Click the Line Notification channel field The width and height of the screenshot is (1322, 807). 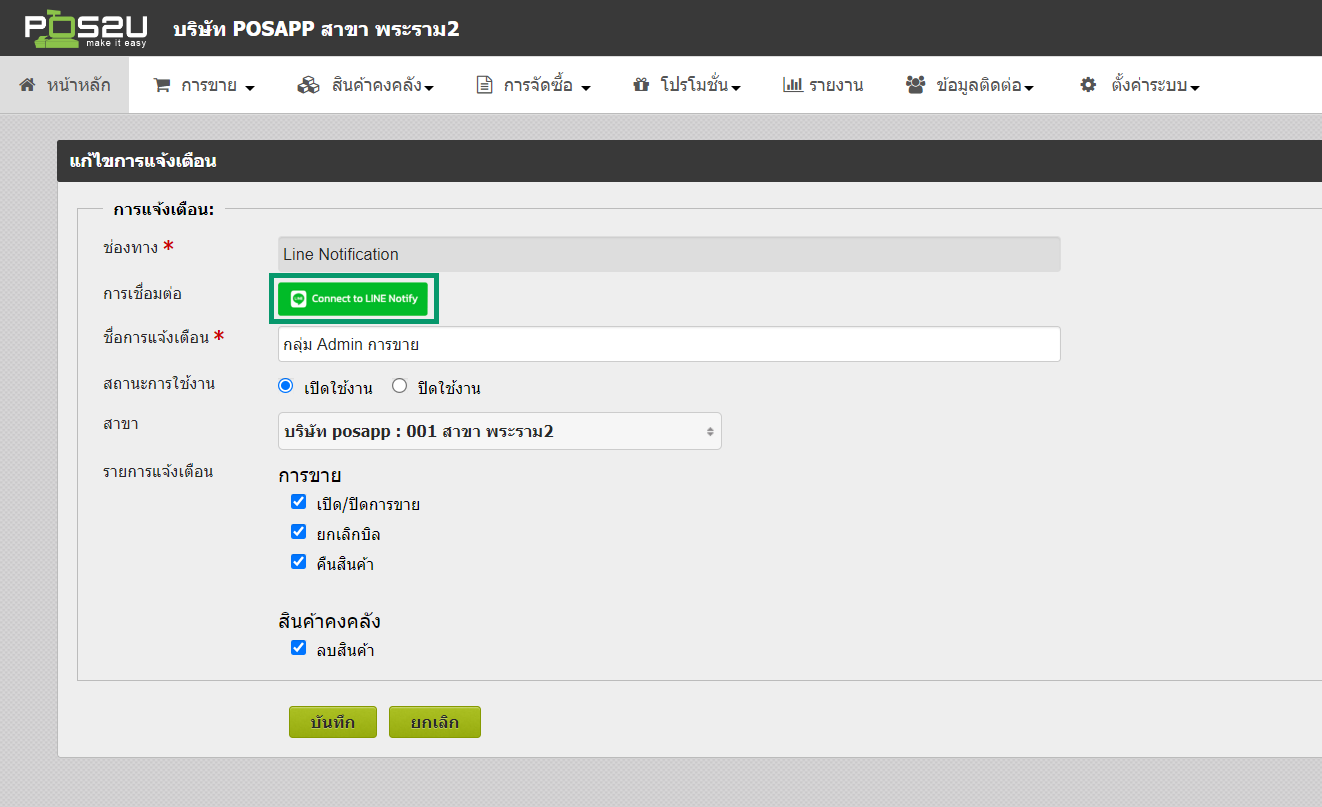tap(668, 254)
